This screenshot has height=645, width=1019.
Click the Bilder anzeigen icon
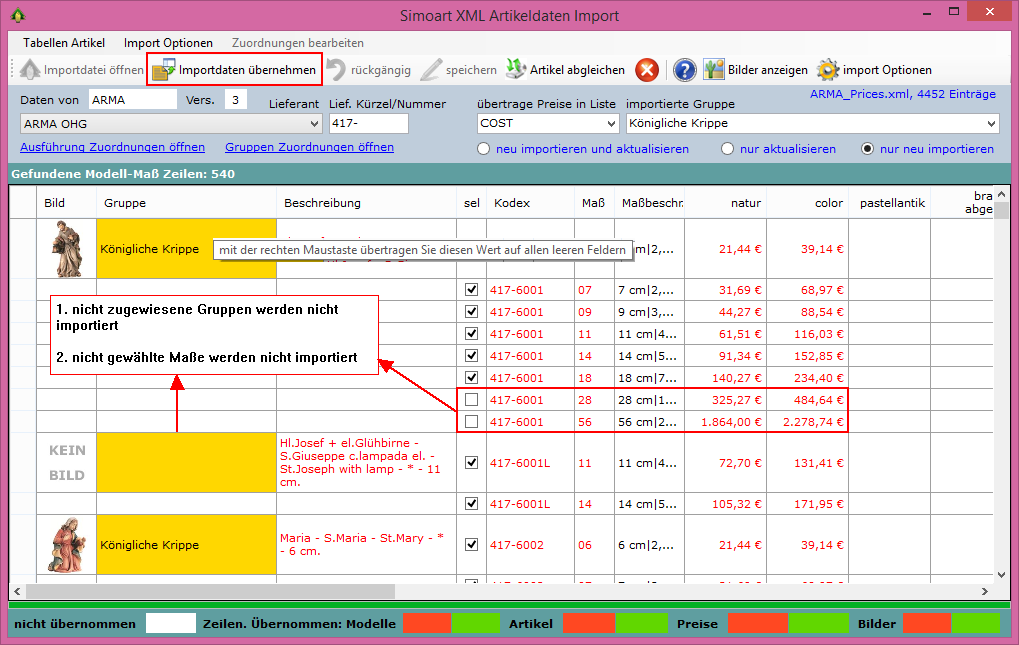click(x=713, y=70)
